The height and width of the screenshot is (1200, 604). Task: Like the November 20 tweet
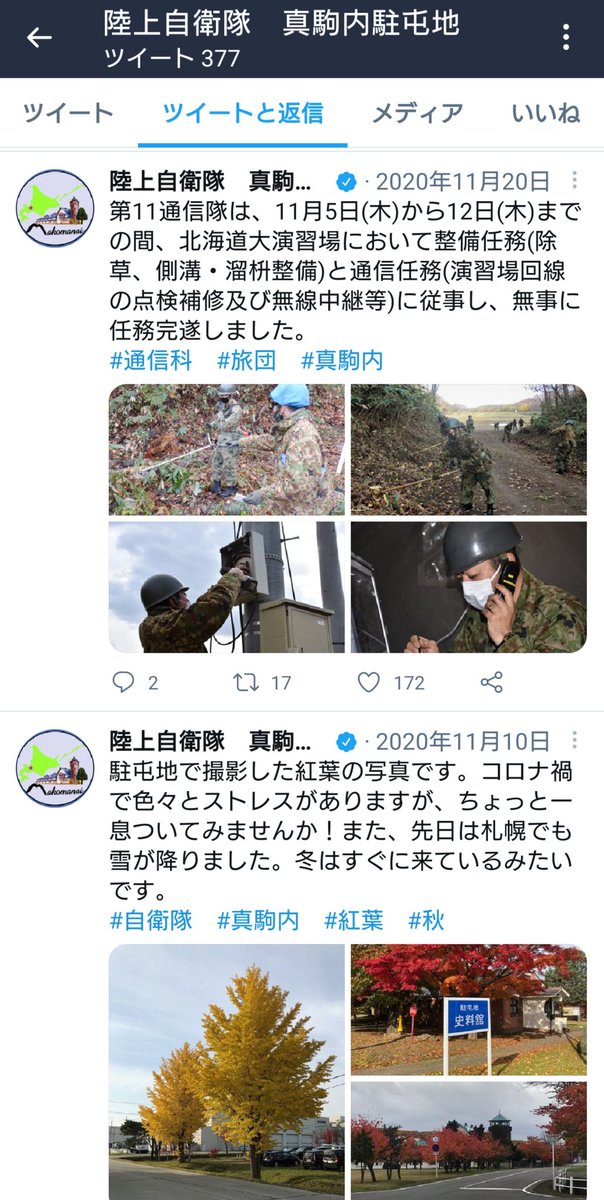pyautogui.click(x=391, y=683)
